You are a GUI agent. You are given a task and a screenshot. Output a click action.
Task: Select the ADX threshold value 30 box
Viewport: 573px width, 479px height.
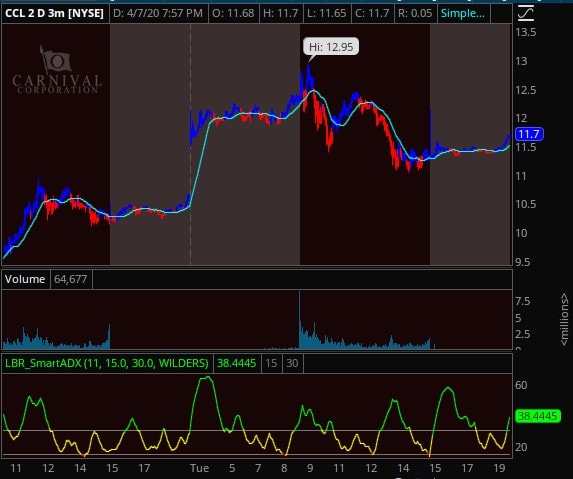(x=292, y=363)
